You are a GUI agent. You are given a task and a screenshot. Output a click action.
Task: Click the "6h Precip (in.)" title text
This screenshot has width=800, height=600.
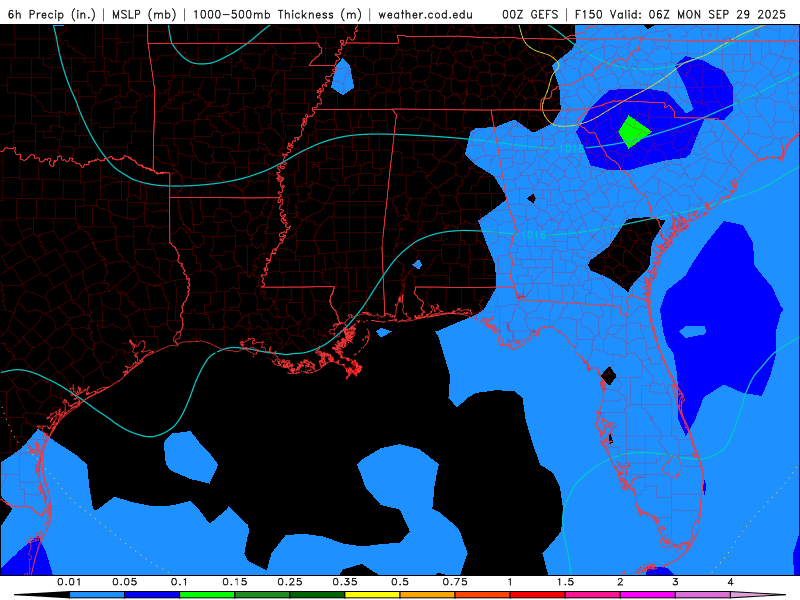(x=51, y=14)
